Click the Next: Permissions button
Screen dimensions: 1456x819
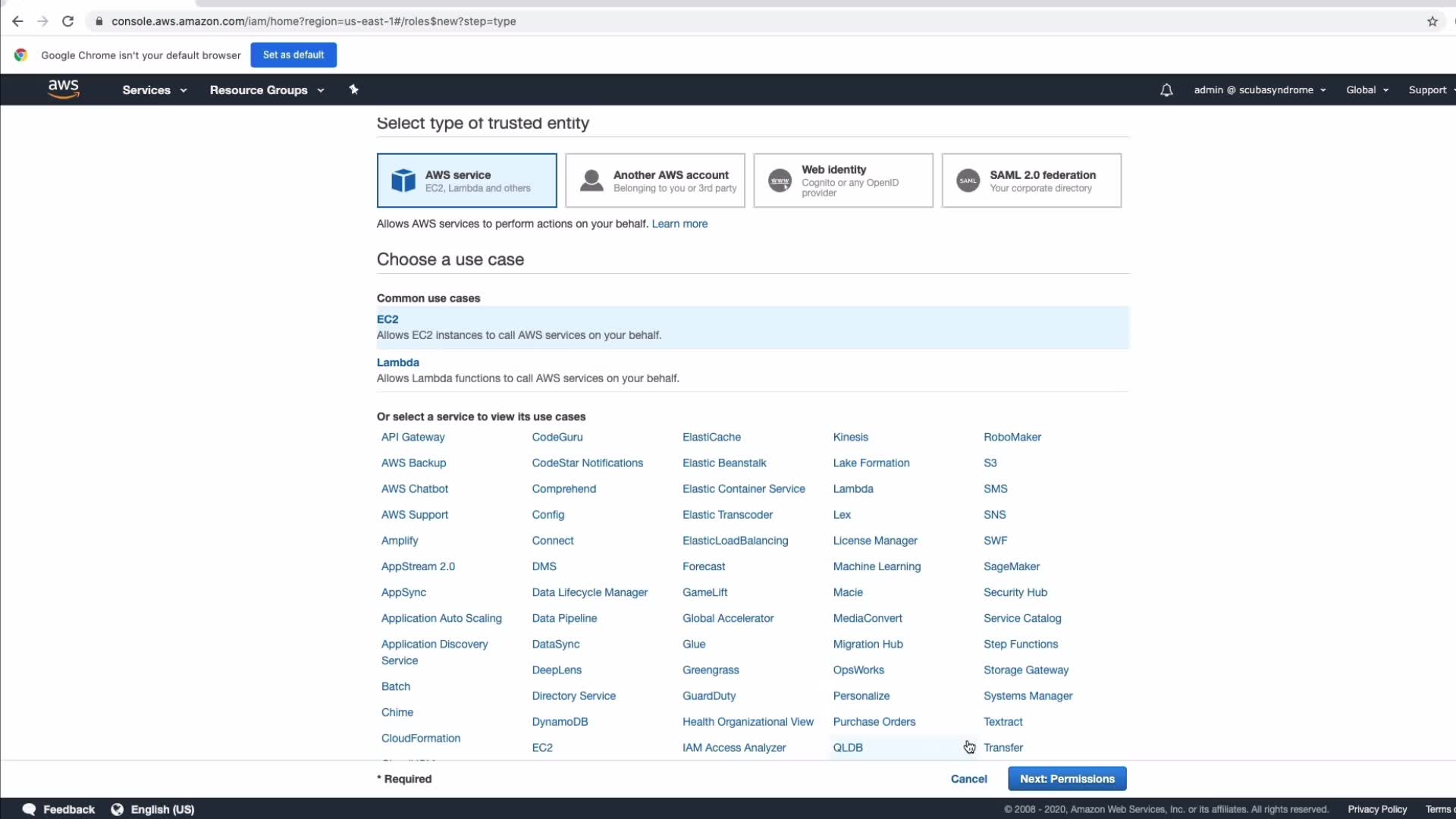pyautogui.click(x=1066, y=779)
